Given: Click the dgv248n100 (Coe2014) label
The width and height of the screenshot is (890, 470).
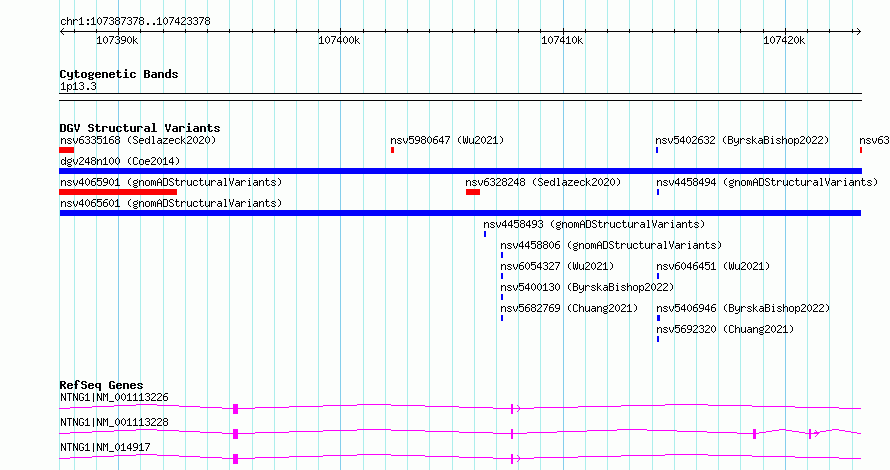Looking at the screenshot, I should [120, 161].
